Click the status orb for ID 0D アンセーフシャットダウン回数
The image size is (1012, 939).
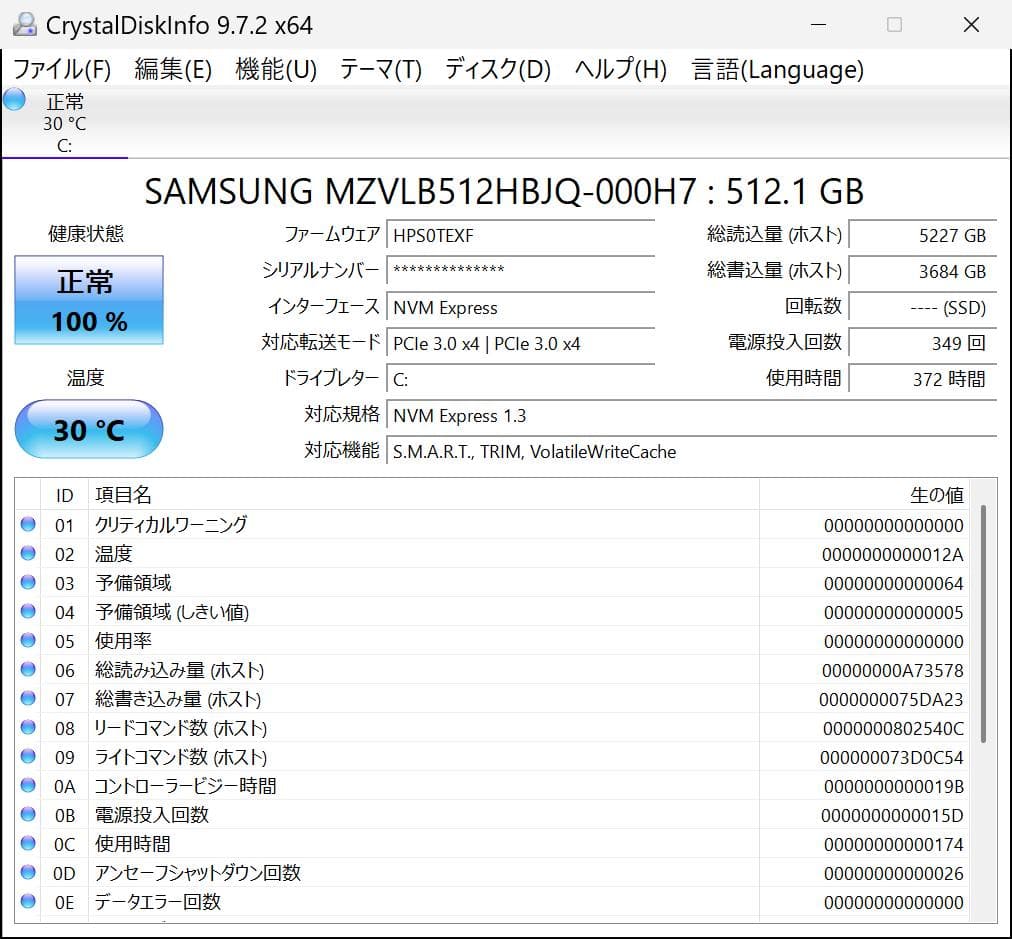(28, 873)
